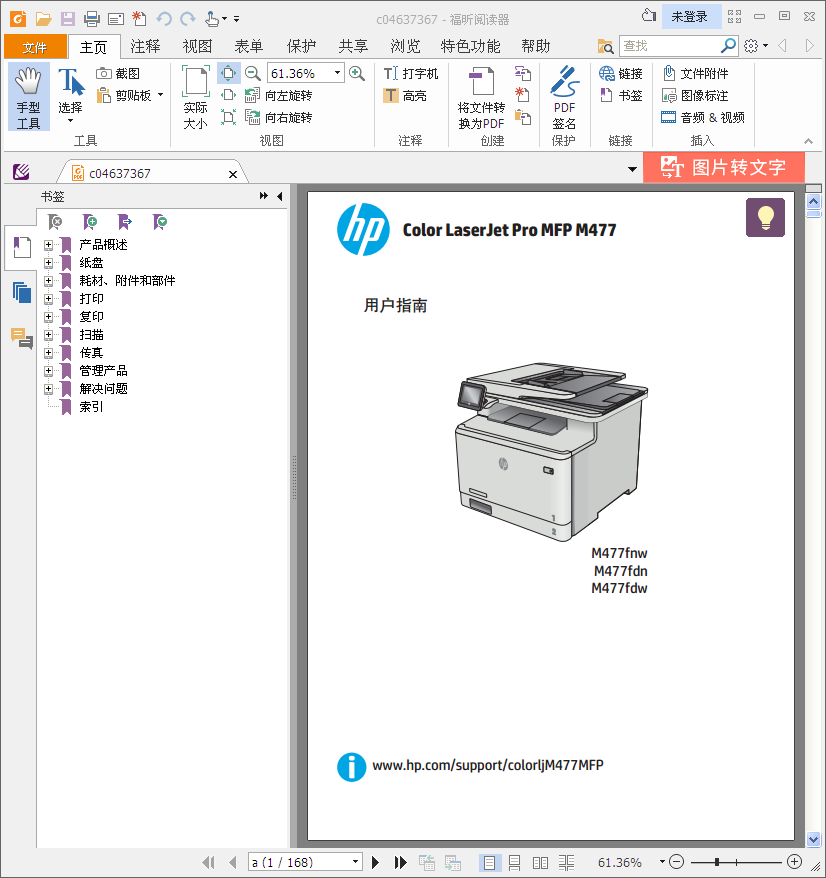Open the Comments panel in sidebar
This screenshot has width=826, height=878.
point(22,339)
